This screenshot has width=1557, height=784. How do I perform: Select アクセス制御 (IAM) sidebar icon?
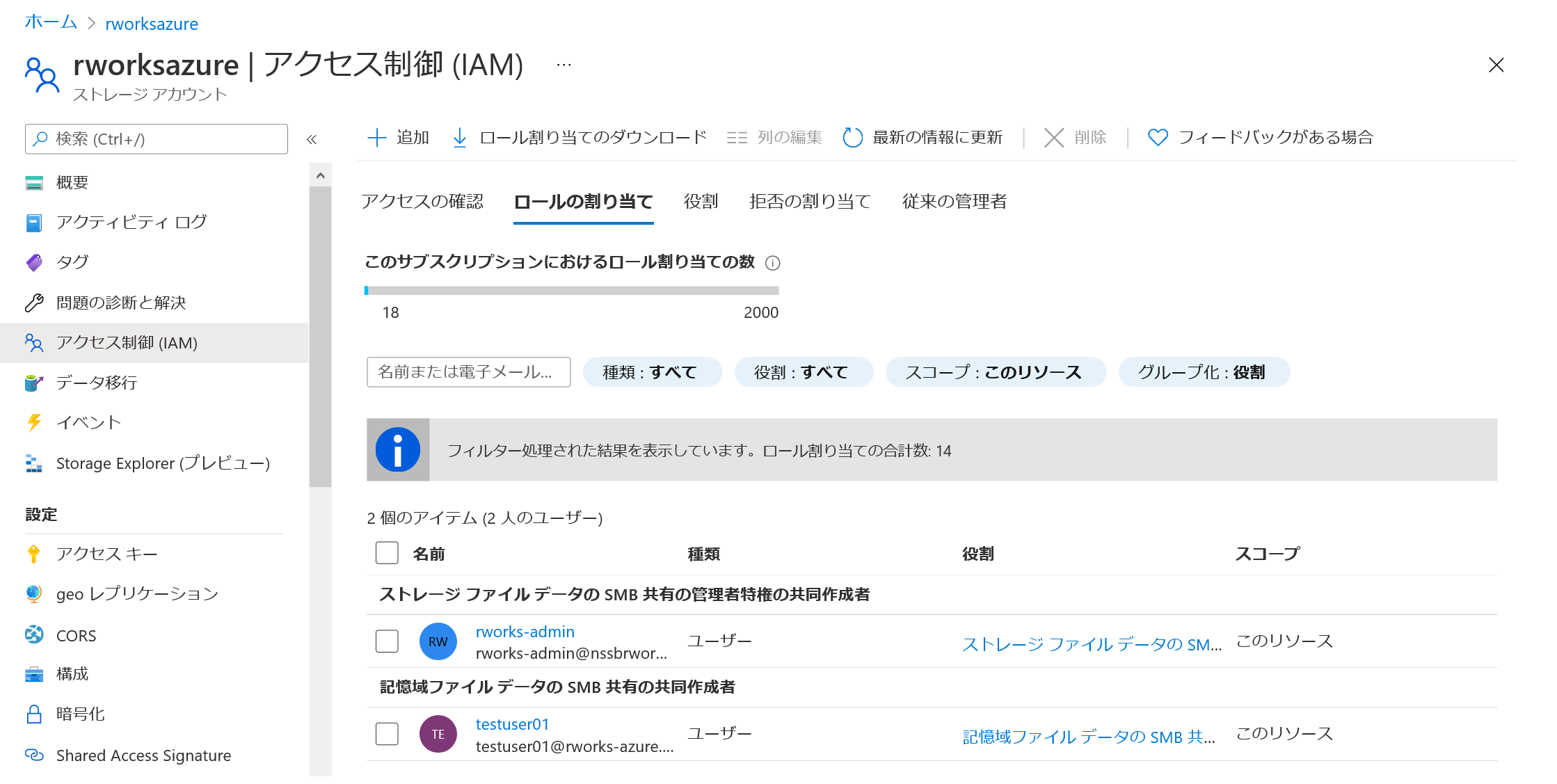[34, 343]
